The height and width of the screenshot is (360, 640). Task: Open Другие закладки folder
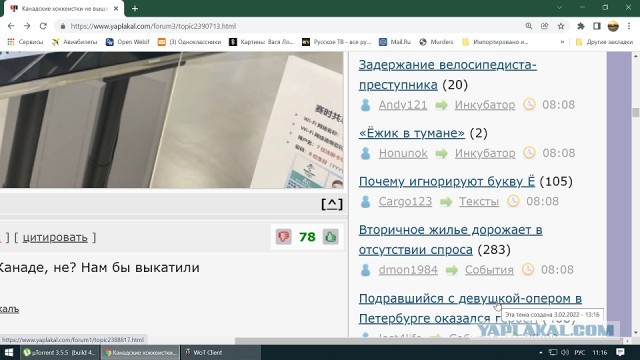tap(604, 42)
